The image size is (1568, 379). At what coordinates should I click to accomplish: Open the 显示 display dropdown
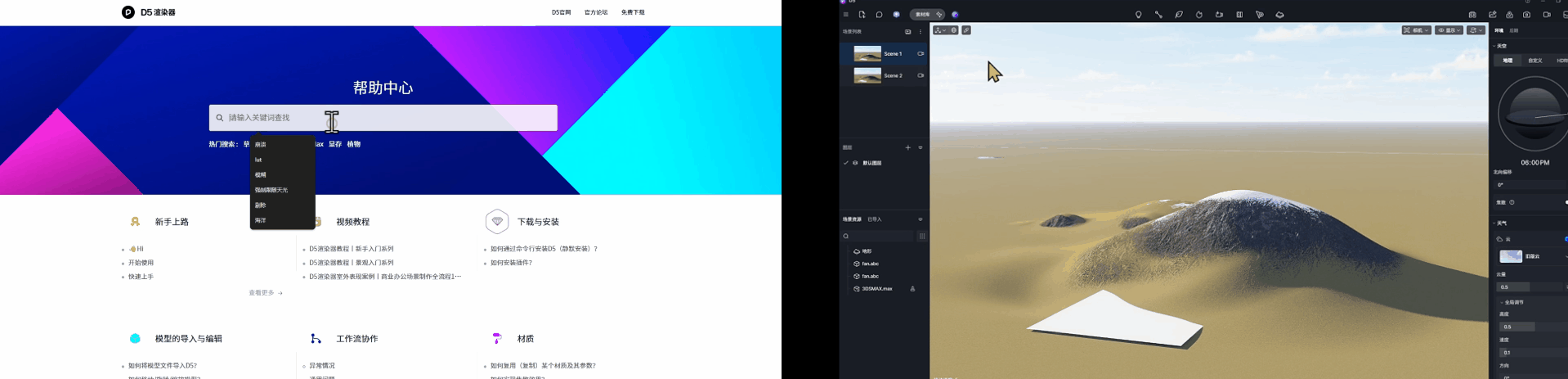tap(1449, 30)
